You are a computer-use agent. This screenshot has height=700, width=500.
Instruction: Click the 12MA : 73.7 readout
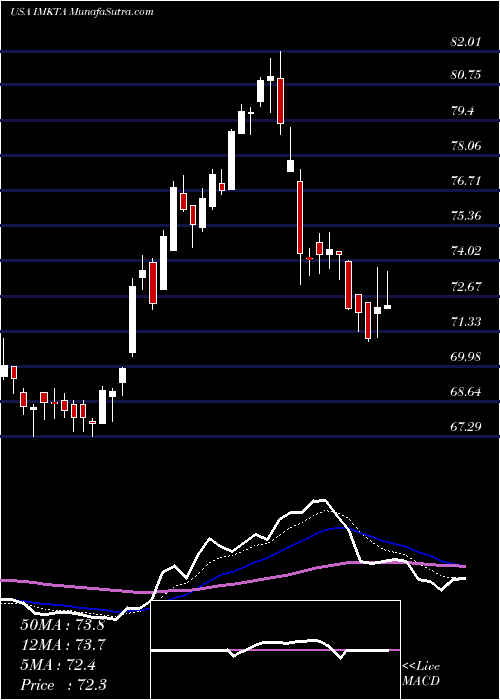(62, 645)
